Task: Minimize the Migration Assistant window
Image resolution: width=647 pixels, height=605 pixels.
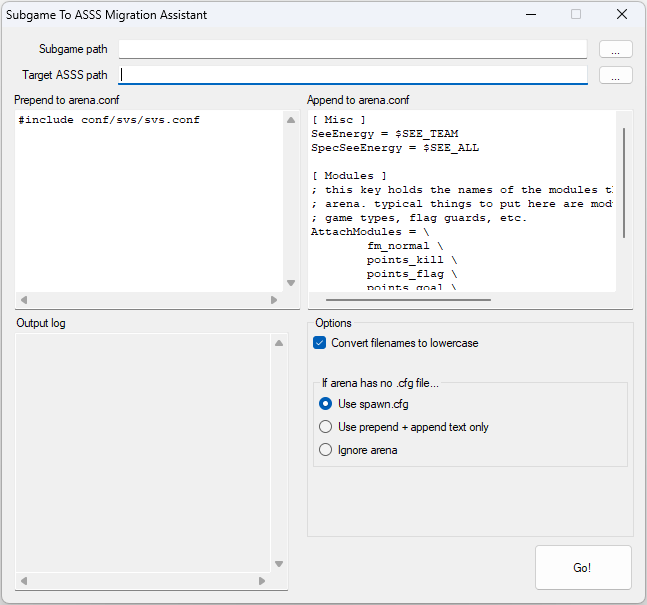Action: [x=531, y=14]
